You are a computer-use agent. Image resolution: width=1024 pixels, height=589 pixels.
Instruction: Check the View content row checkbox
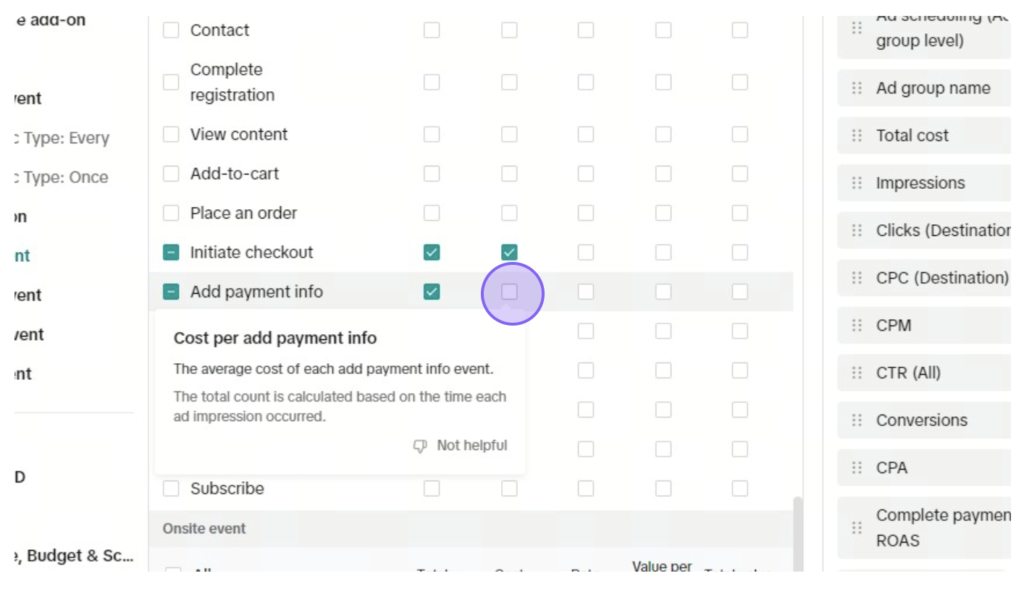pos(171,135)
